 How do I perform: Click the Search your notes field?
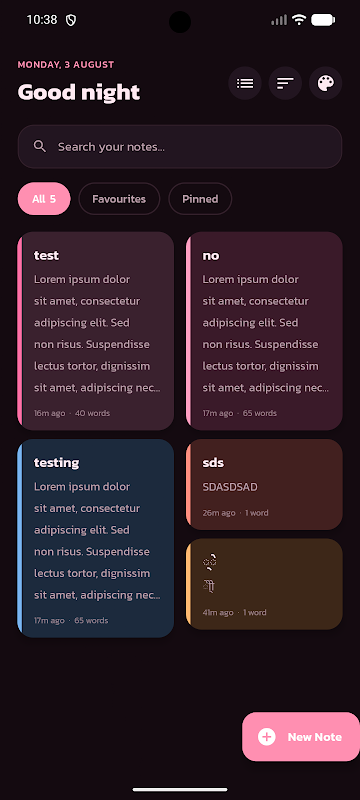[x=179, y=146]
